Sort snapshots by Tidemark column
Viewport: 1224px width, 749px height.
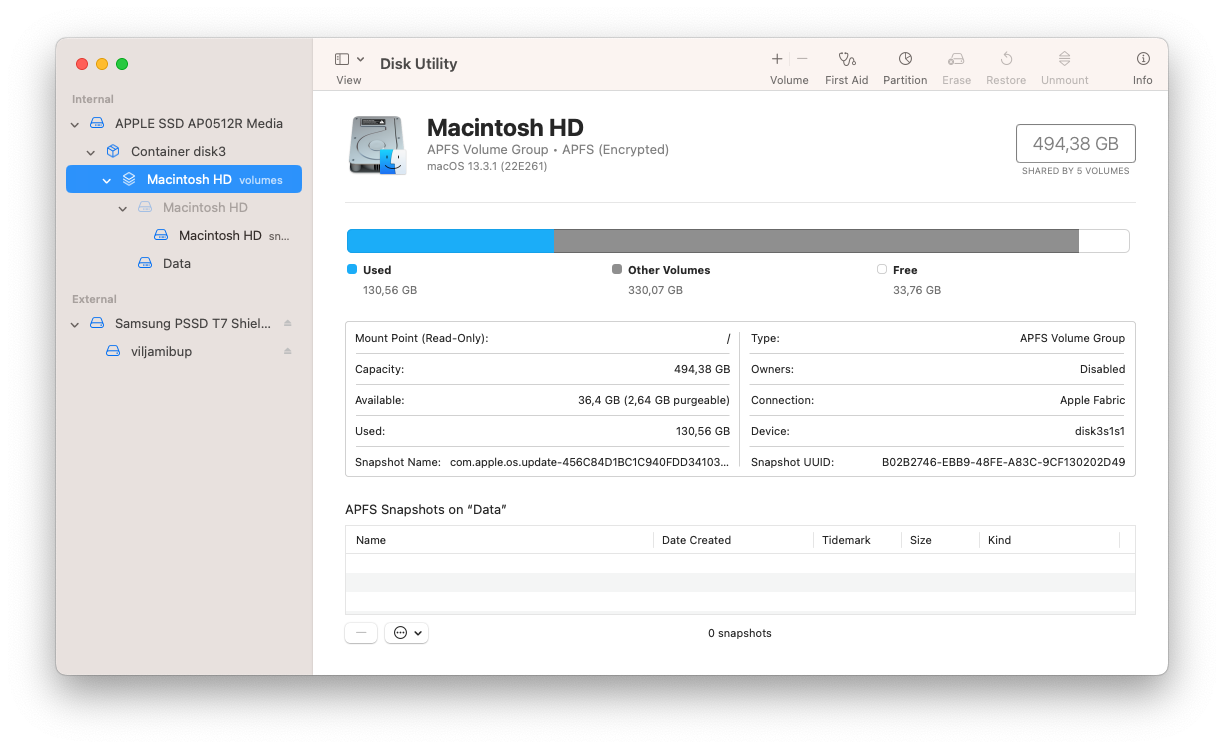pos(857,540)
